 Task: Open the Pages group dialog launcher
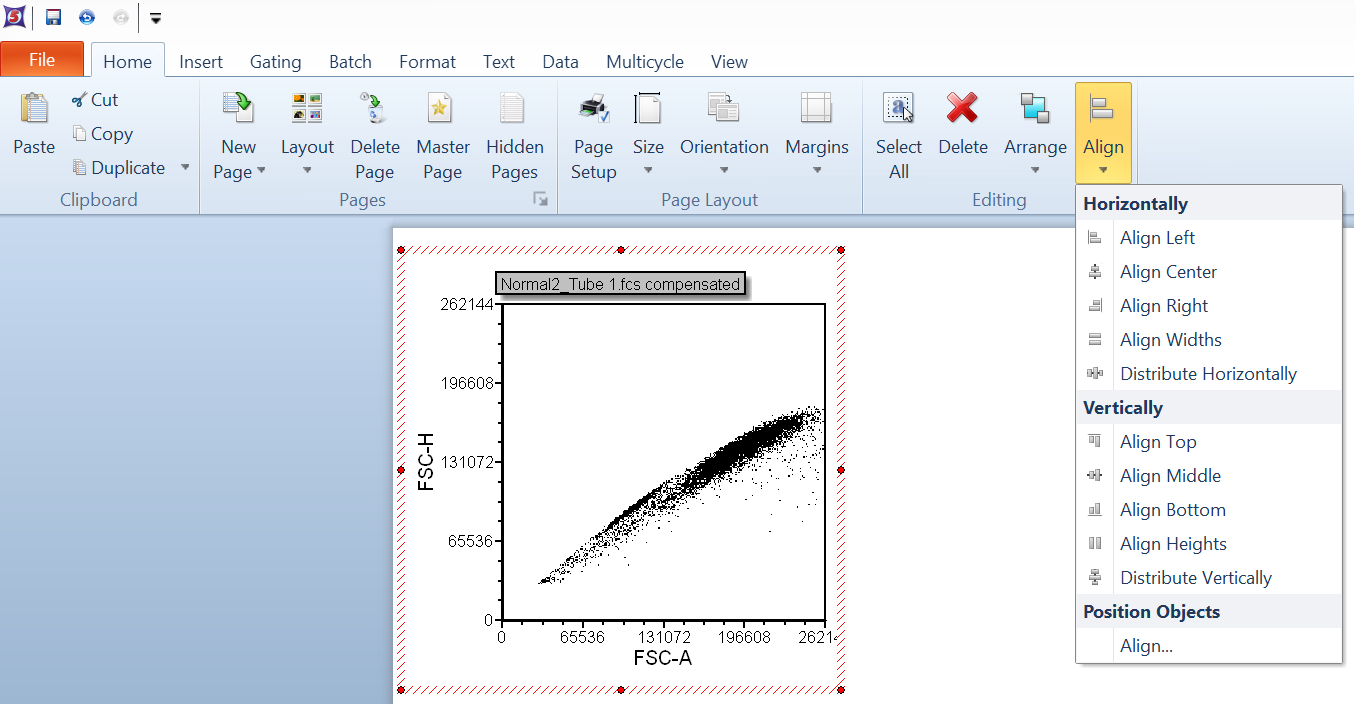click(541, 200)
